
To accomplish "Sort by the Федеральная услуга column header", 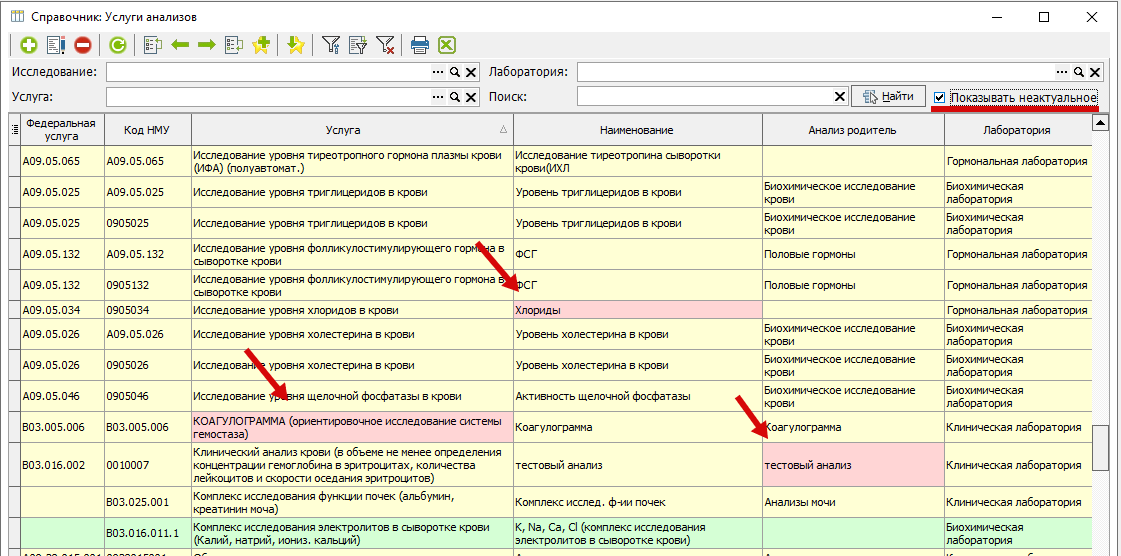I will (x=62, y=130).
